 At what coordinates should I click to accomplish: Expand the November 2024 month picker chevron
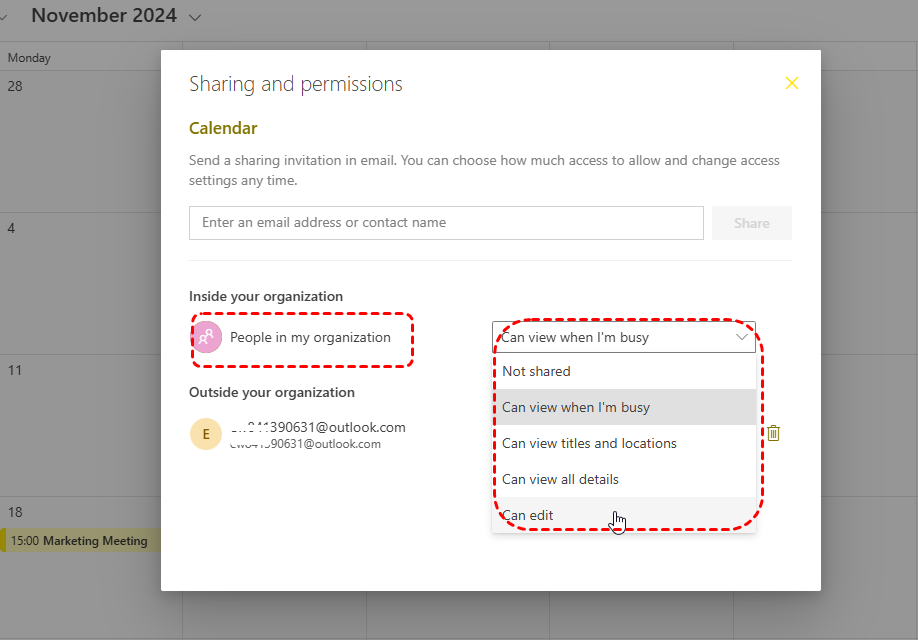[x=194, y=17]
